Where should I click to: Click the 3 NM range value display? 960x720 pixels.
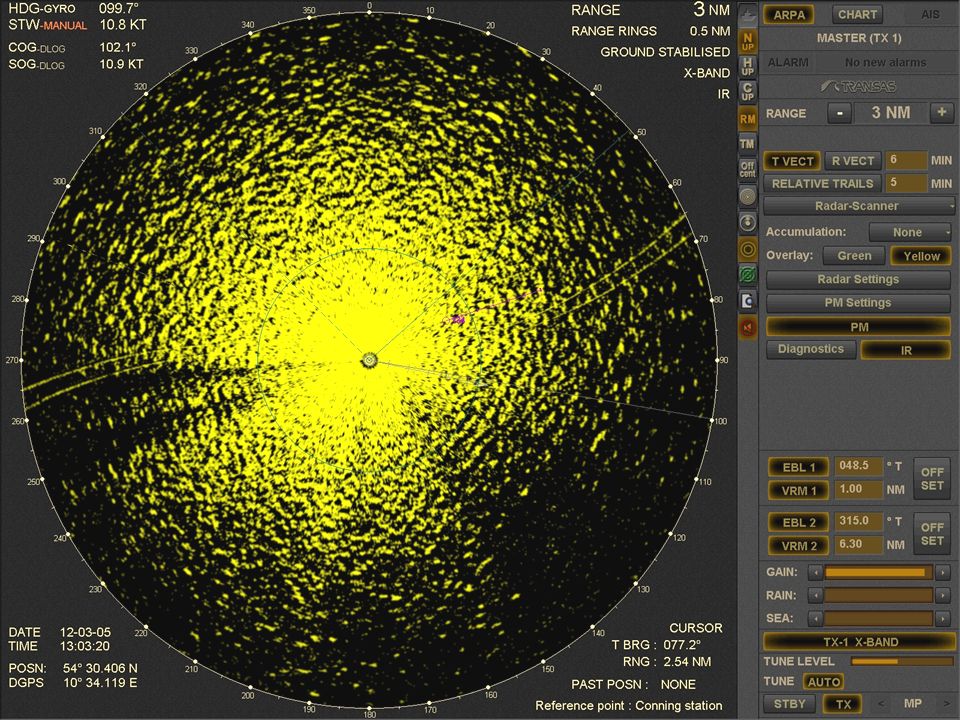(891, 113)
